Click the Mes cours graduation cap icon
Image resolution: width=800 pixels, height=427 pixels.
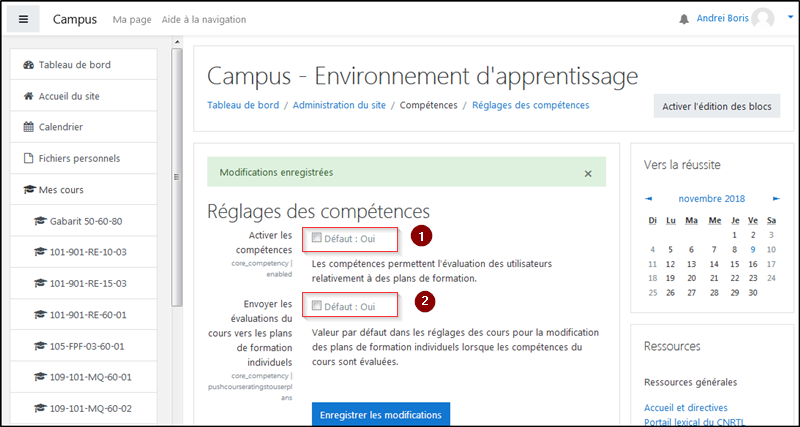point(29,189)
